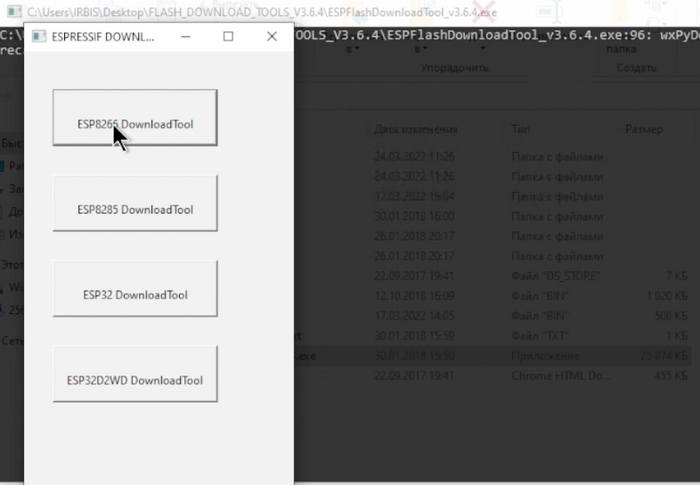This screenshot has height=485, width=700.
Task: Click the console window title icon
Action: click(x=14, y=12)
